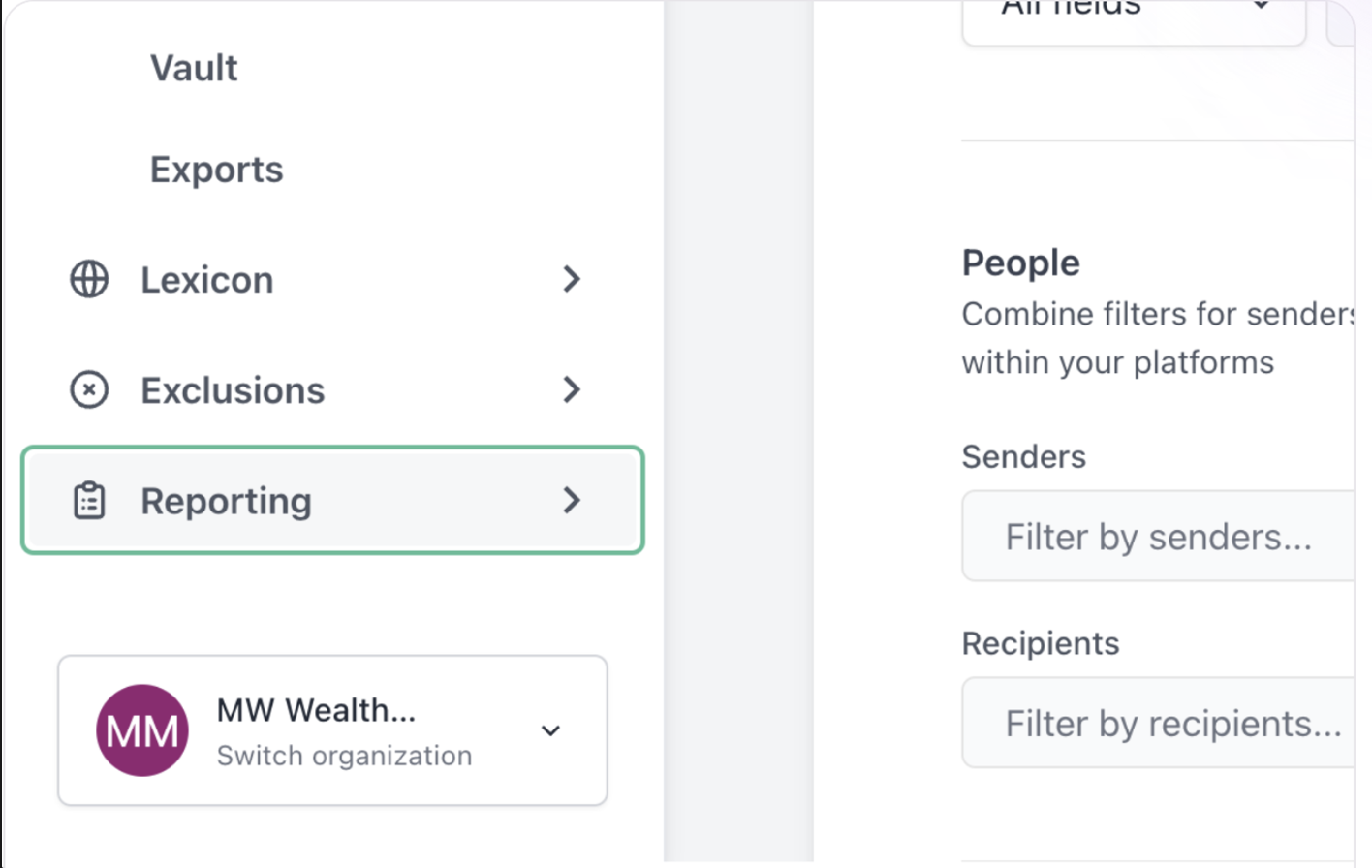Click the Lexicon globe icon
Image resolution: width=1372 pixels, height=868 pixels.
89,279
